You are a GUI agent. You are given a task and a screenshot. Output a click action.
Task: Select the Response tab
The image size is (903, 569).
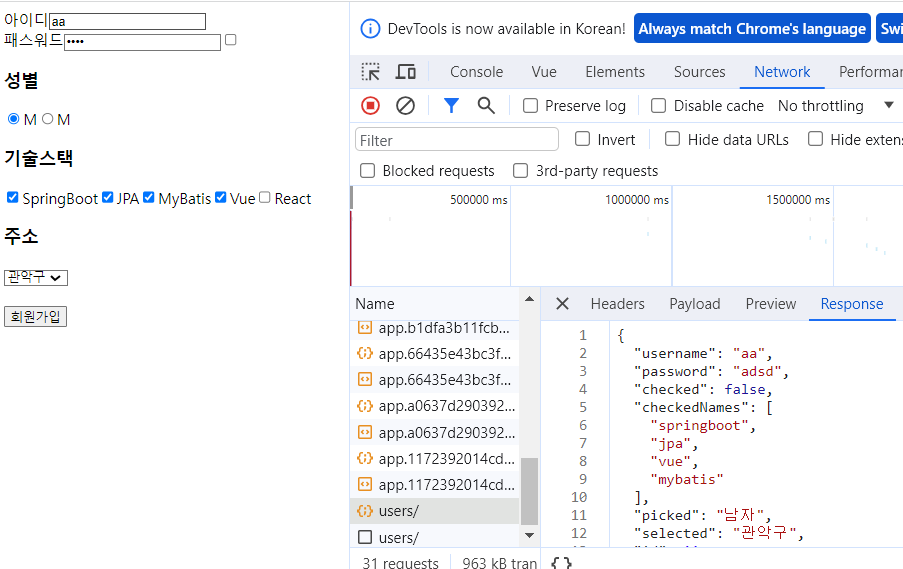click(852, 304)
